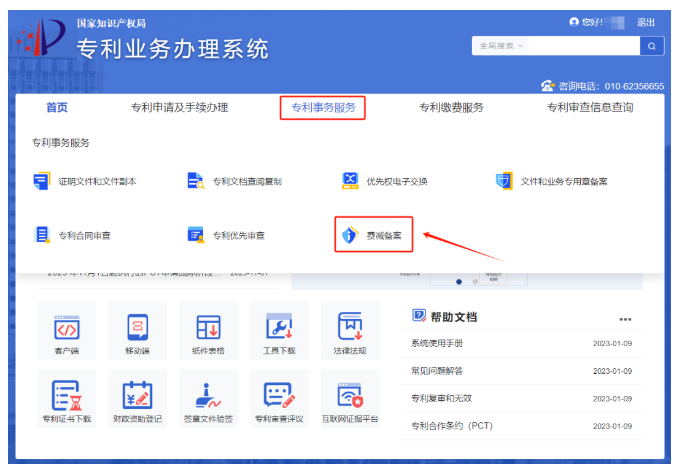677x470 pixels.
Task: Open the 财政资助登记 calendar icon tile
Action: pos(138,399)
